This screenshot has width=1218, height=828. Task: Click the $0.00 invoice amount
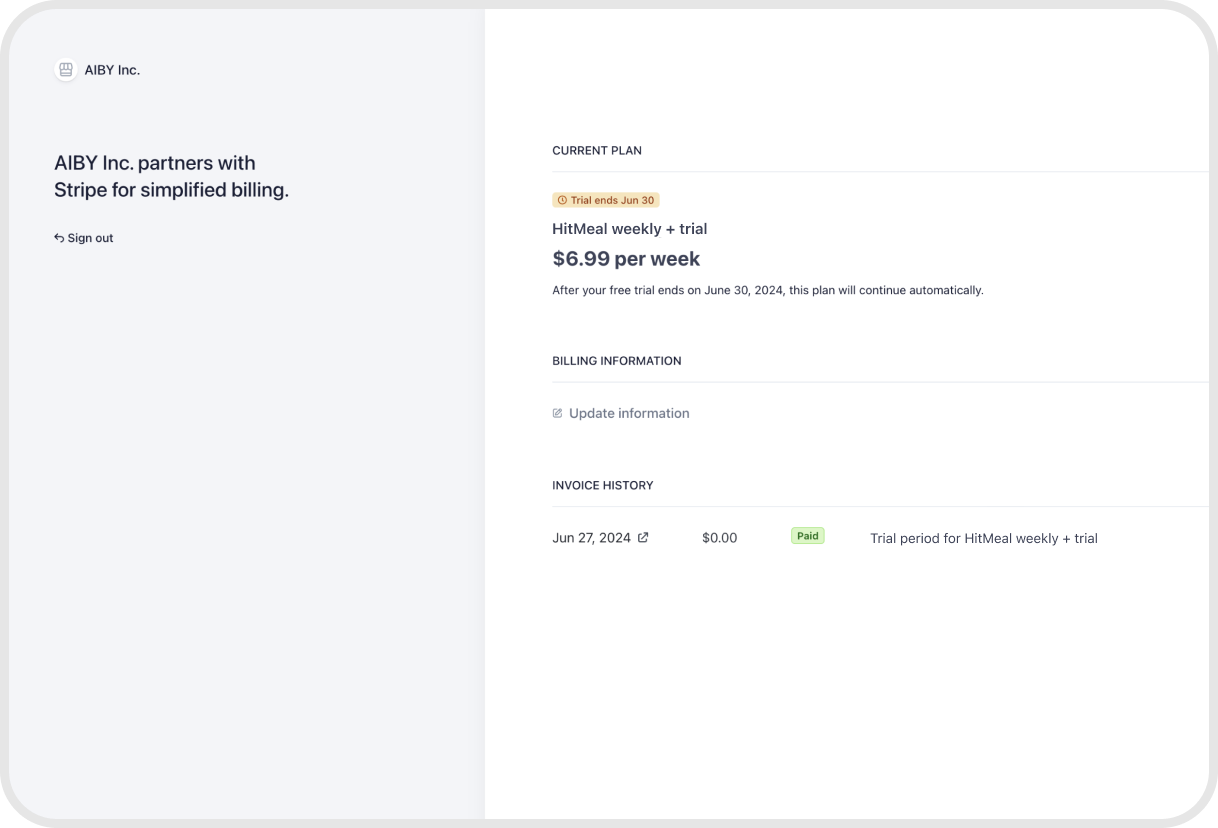pyautogui.click(x=719, y=538)
